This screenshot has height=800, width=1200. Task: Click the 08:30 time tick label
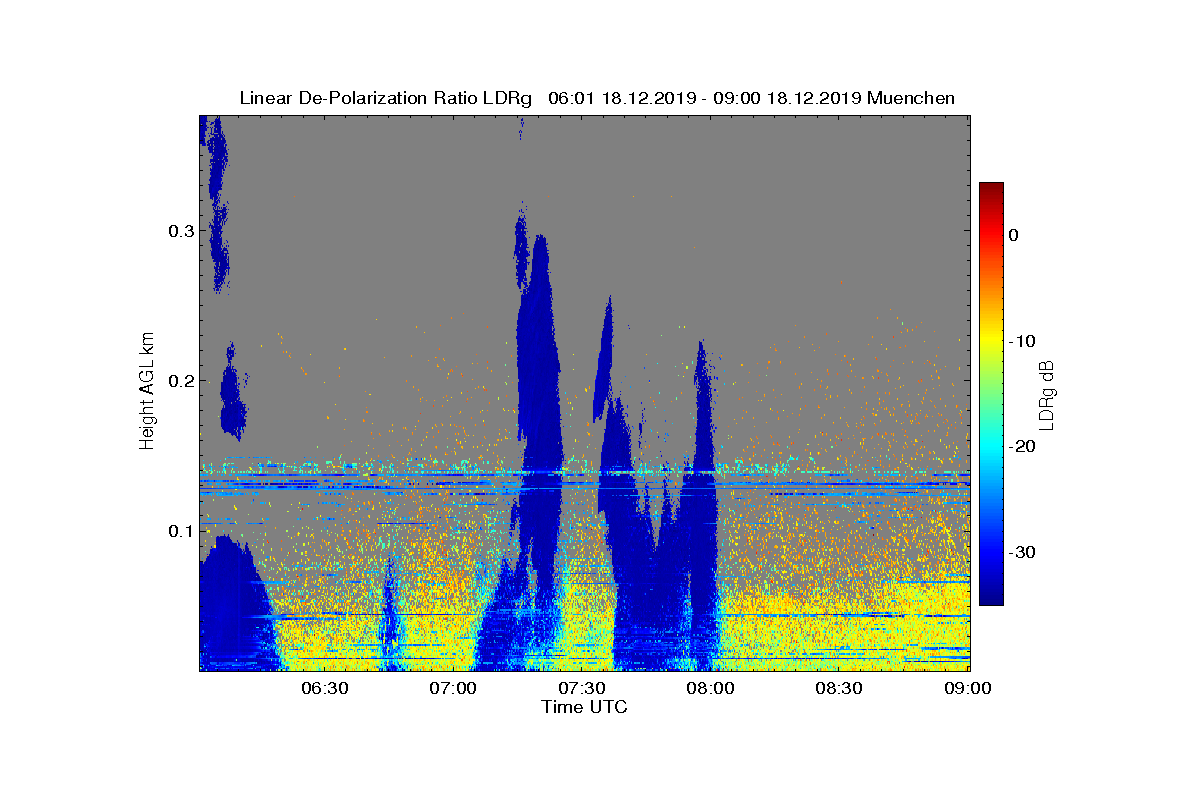coord(840,689)
